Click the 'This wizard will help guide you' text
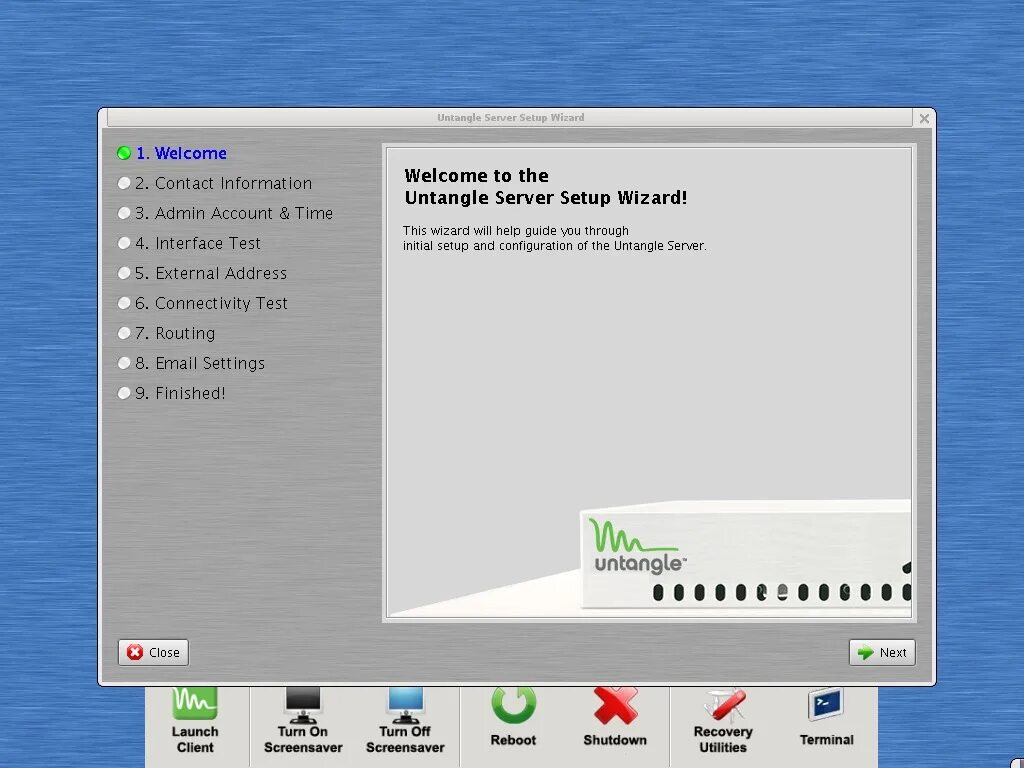 coord(516,231)
